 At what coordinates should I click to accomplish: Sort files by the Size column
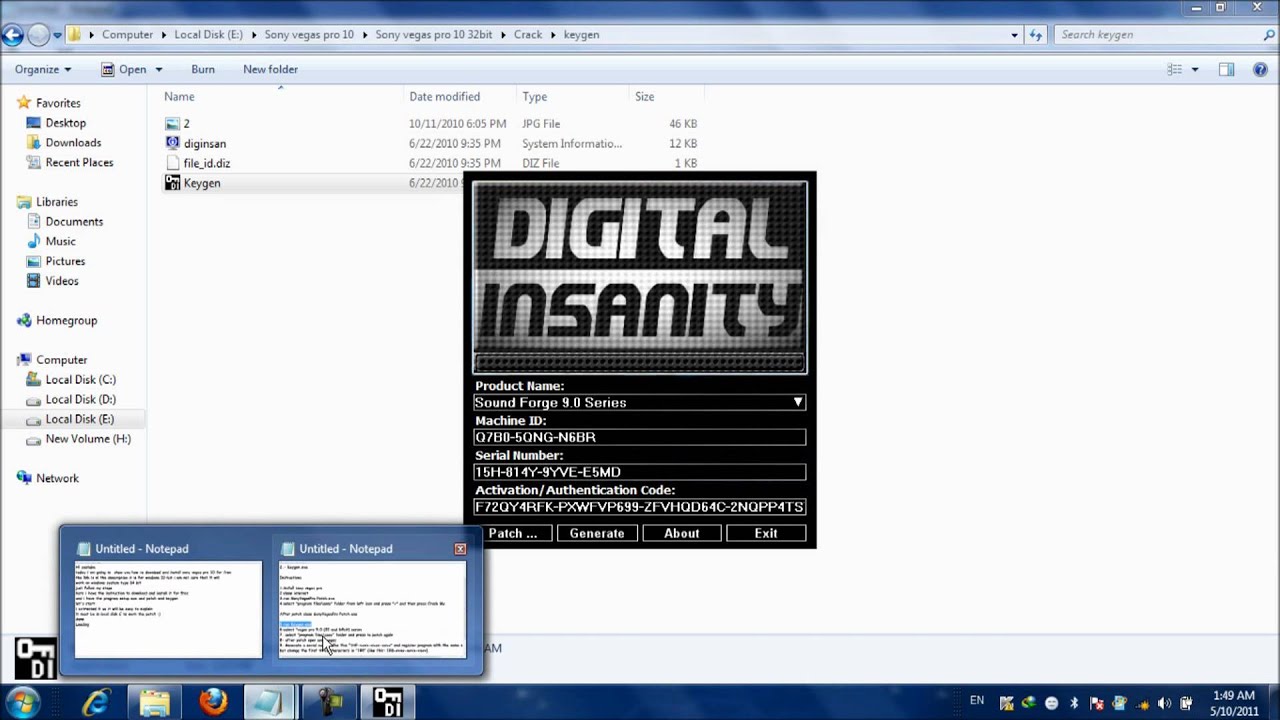click(645, 97)
